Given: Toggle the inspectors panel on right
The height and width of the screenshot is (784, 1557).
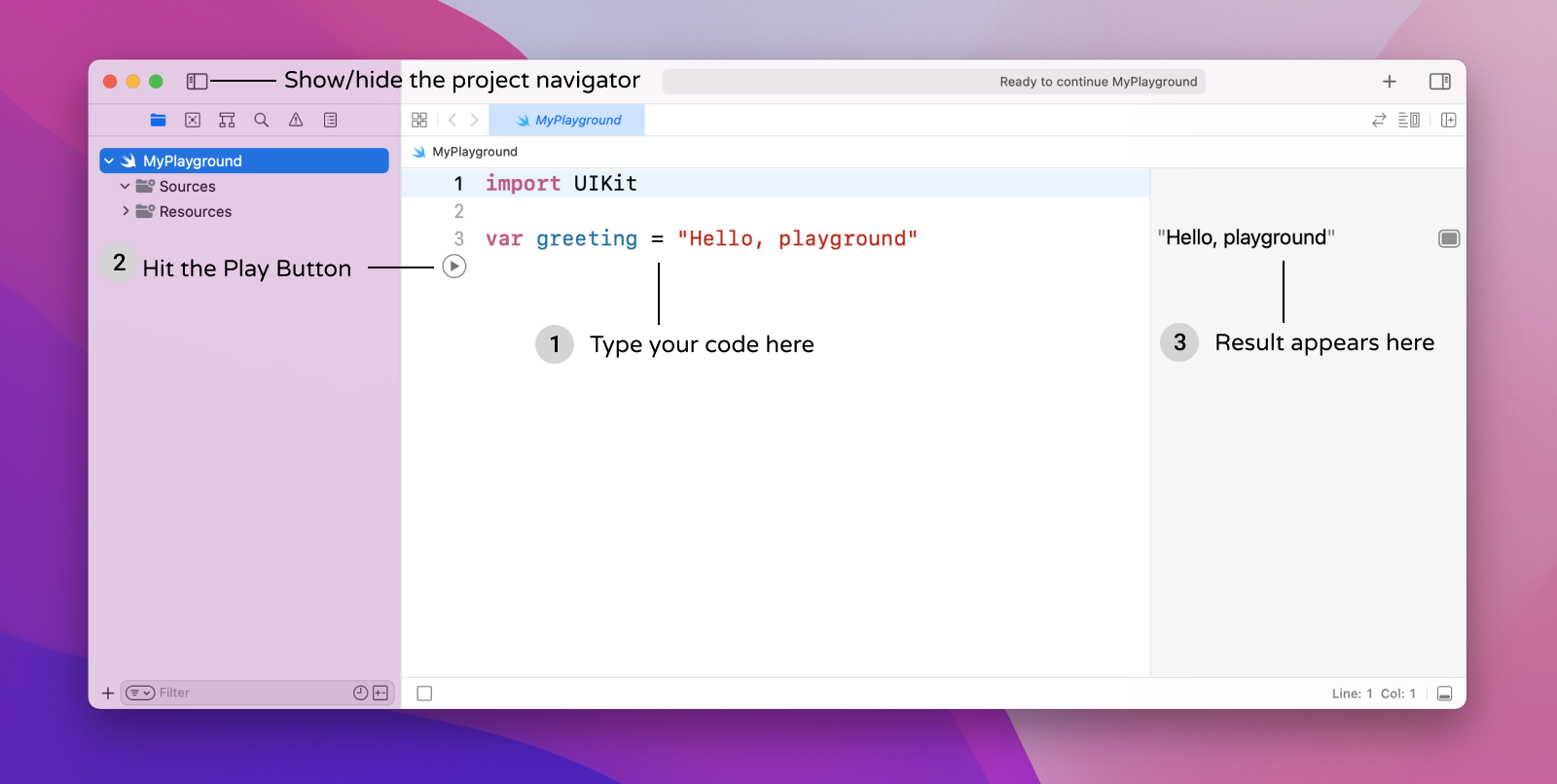Looking at the screenshot, I should click(1440, 82).
